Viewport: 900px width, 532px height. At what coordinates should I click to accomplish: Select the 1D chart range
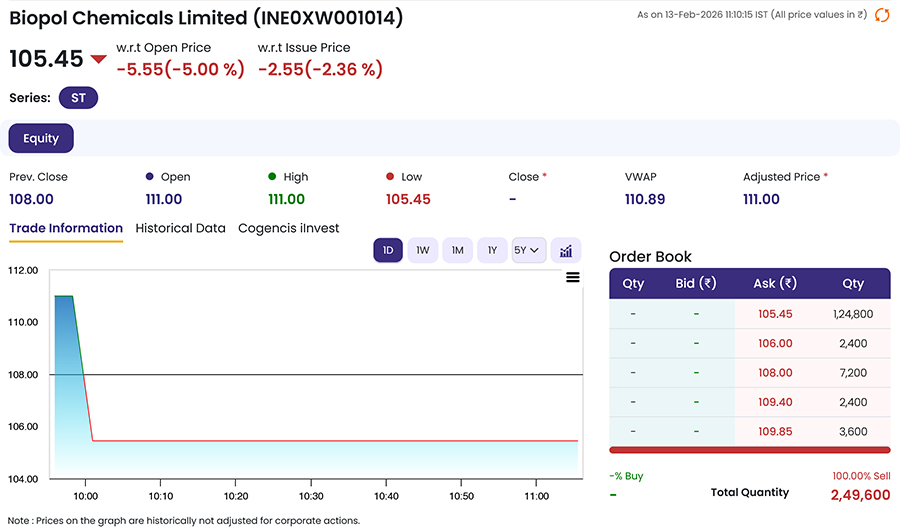(x=388, y=250)
